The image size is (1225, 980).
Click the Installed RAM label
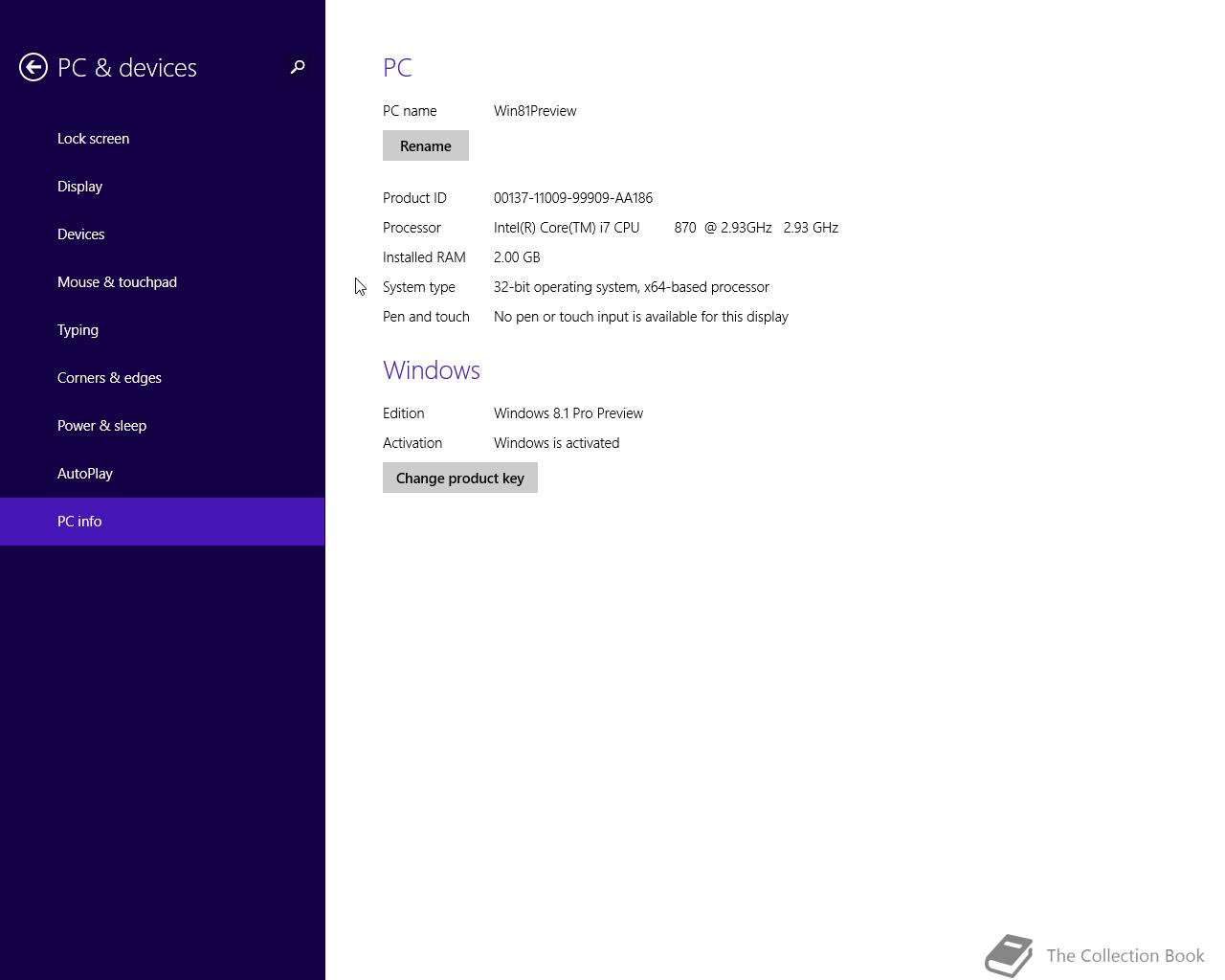click(424, 257)
